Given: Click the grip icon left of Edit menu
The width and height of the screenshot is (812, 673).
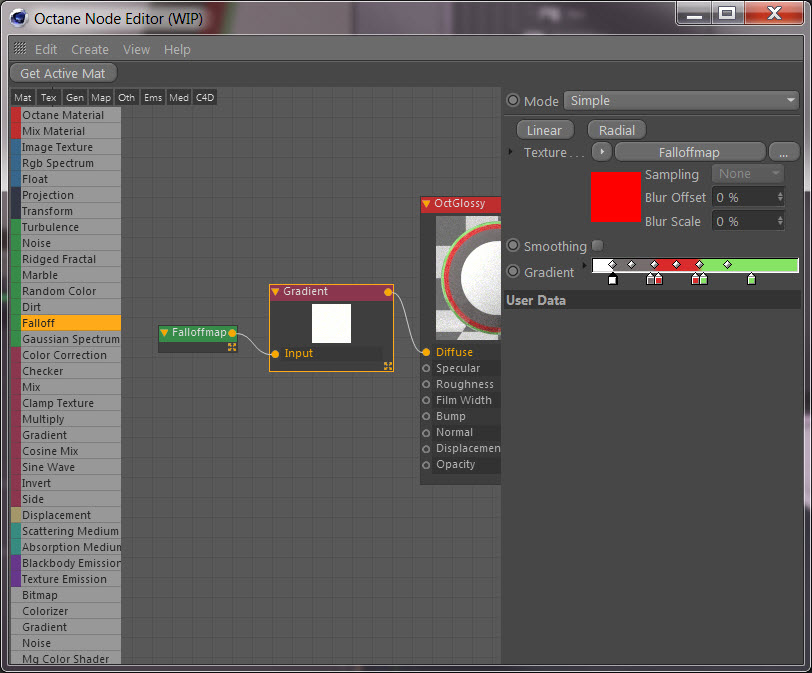Looking at the screenshot, I should click(x=20, y=49).
